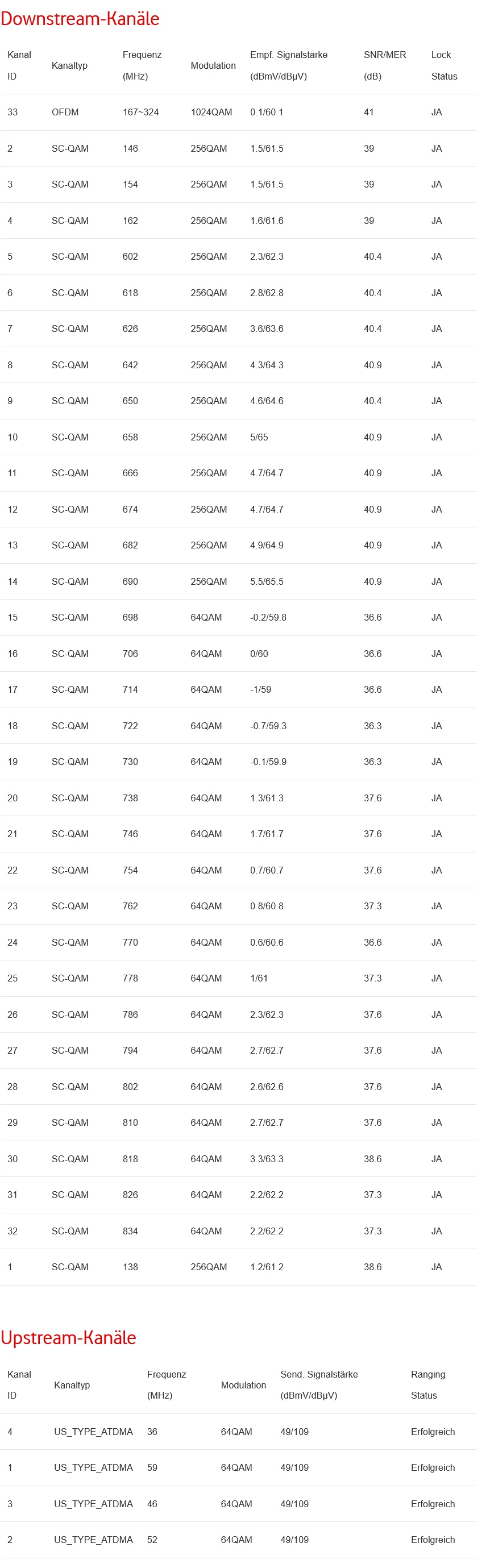The width and height of the screenshot is (490, 1568).
Task: Click signal value 5/65 in channel 10
Action: [259, 437]
